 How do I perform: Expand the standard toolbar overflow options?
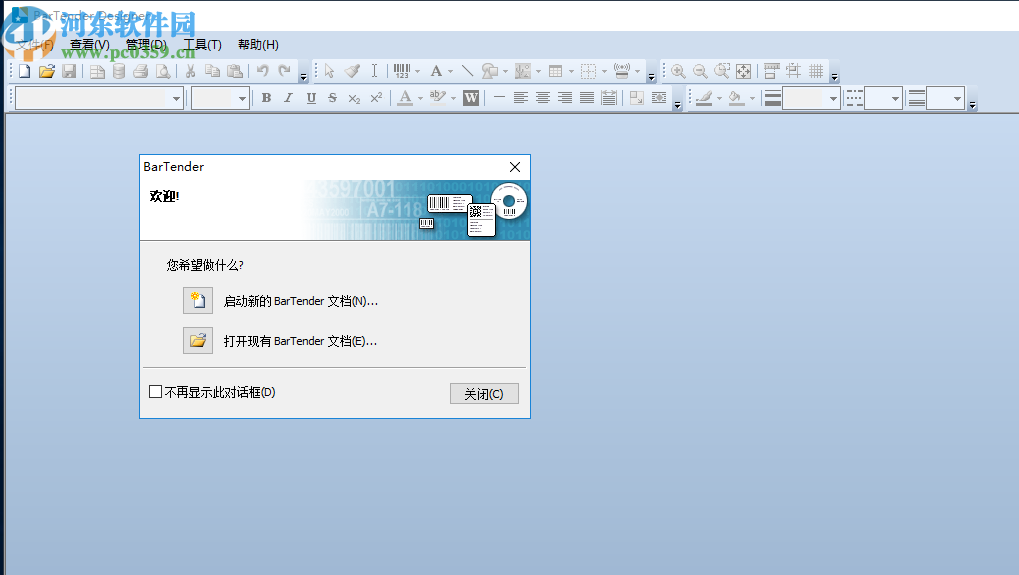(x=303, y=77)
